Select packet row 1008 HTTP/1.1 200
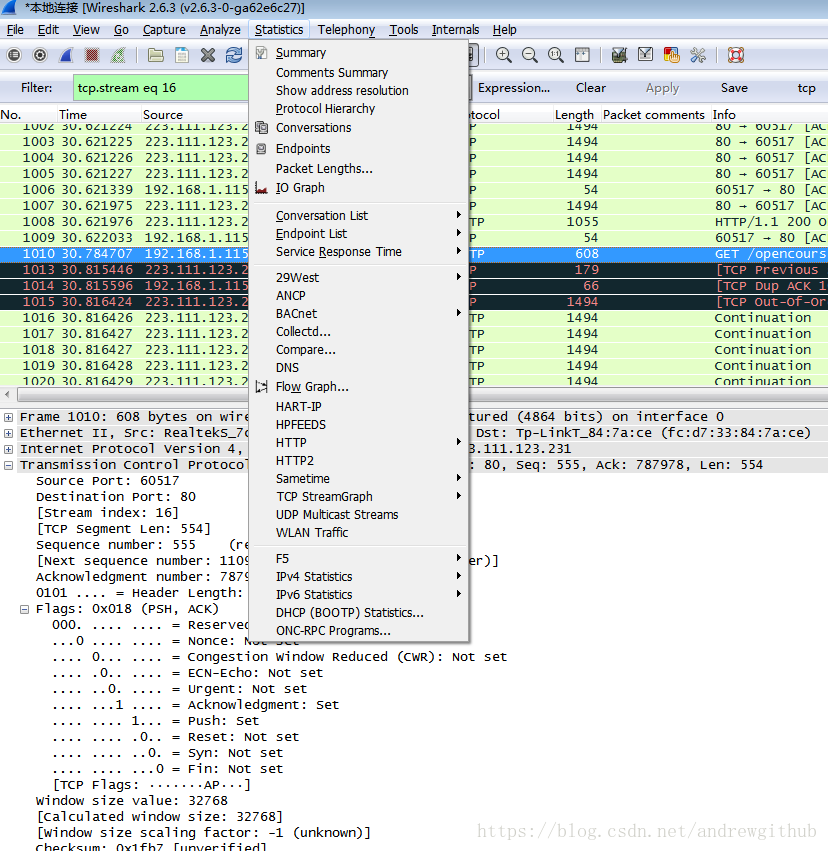Image resolution: width=828 pixels, height=851 pixels. (x=414, y=222)
